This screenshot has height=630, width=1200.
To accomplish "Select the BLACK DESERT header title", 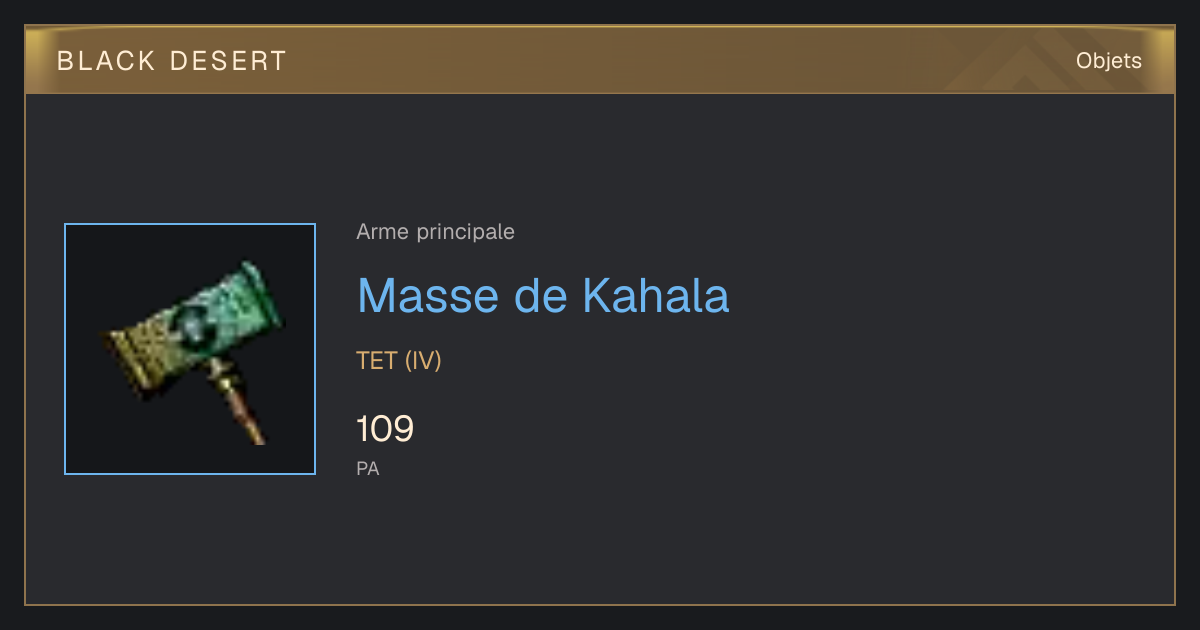I will click(x=172, y=61).
